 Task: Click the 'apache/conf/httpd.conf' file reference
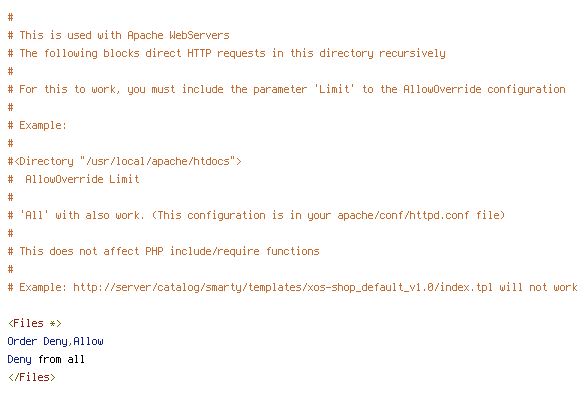point(403,215)
